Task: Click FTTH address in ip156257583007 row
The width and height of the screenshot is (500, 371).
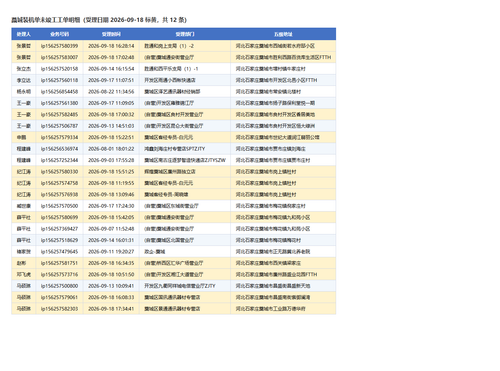Action: pos(283,57)
